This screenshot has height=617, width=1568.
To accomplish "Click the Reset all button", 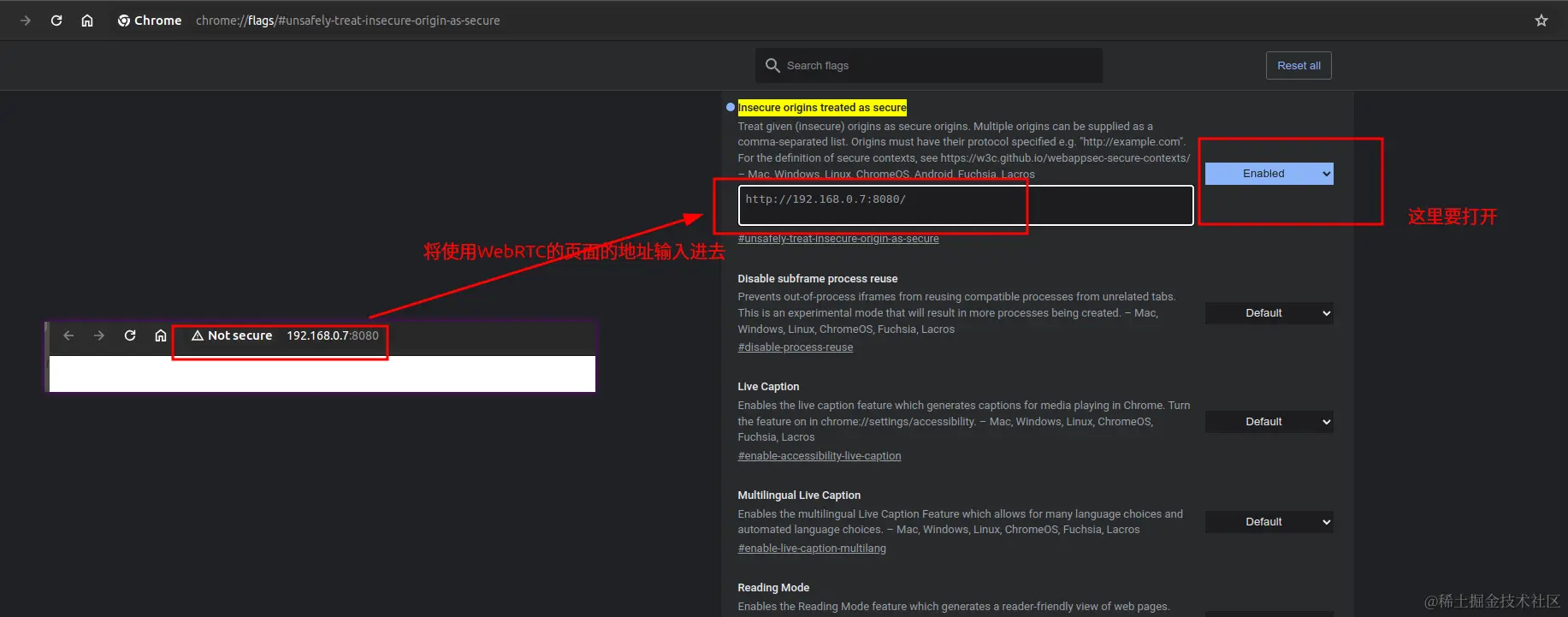I will click(x=1299, y=66).
